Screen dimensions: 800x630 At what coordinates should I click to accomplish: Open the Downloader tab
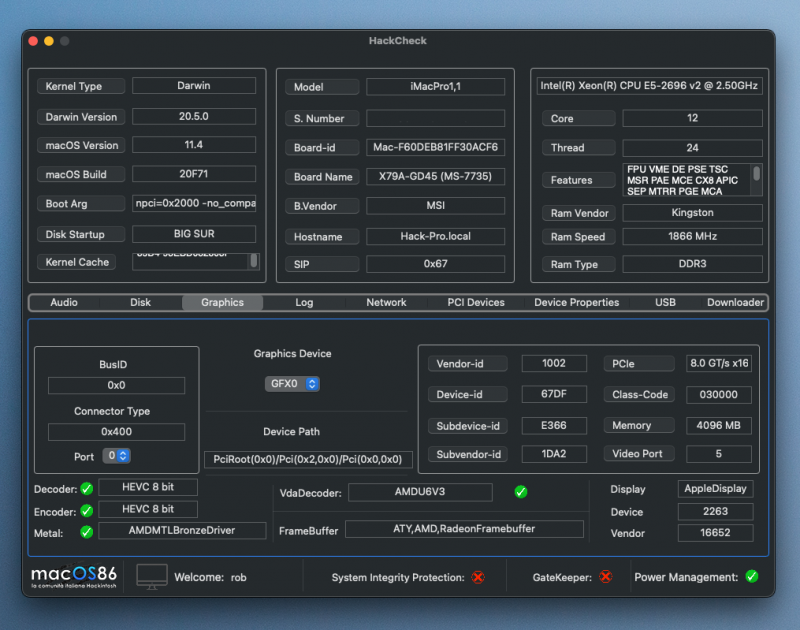coord(735,302)
